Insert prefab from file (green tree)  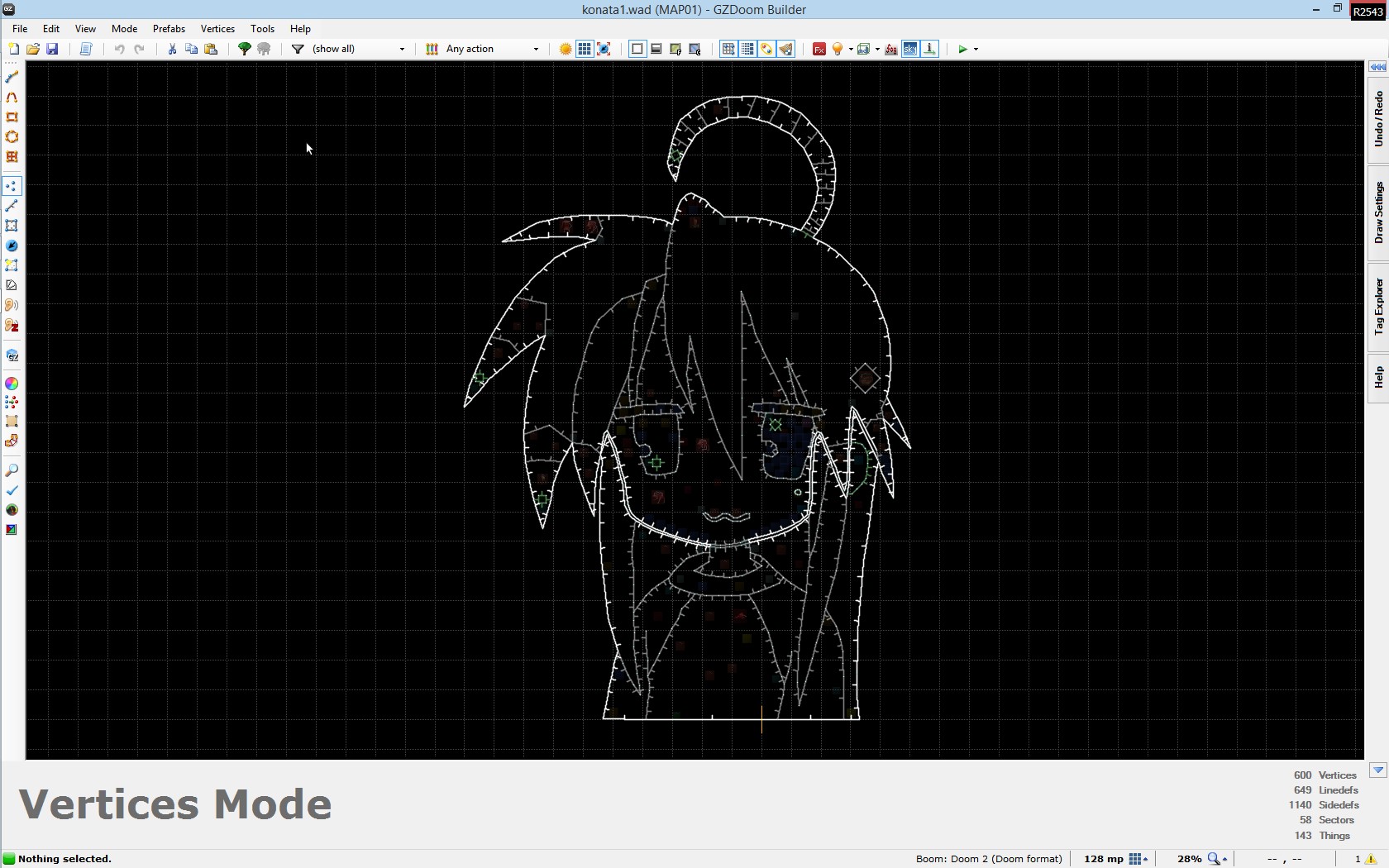tap(245, 49)
